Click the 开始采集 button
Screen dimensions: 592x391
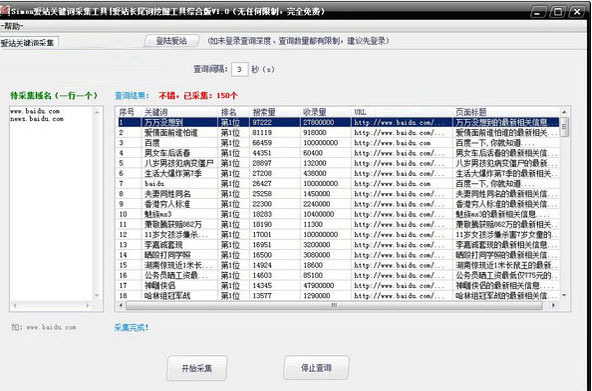tap(197, 368)
